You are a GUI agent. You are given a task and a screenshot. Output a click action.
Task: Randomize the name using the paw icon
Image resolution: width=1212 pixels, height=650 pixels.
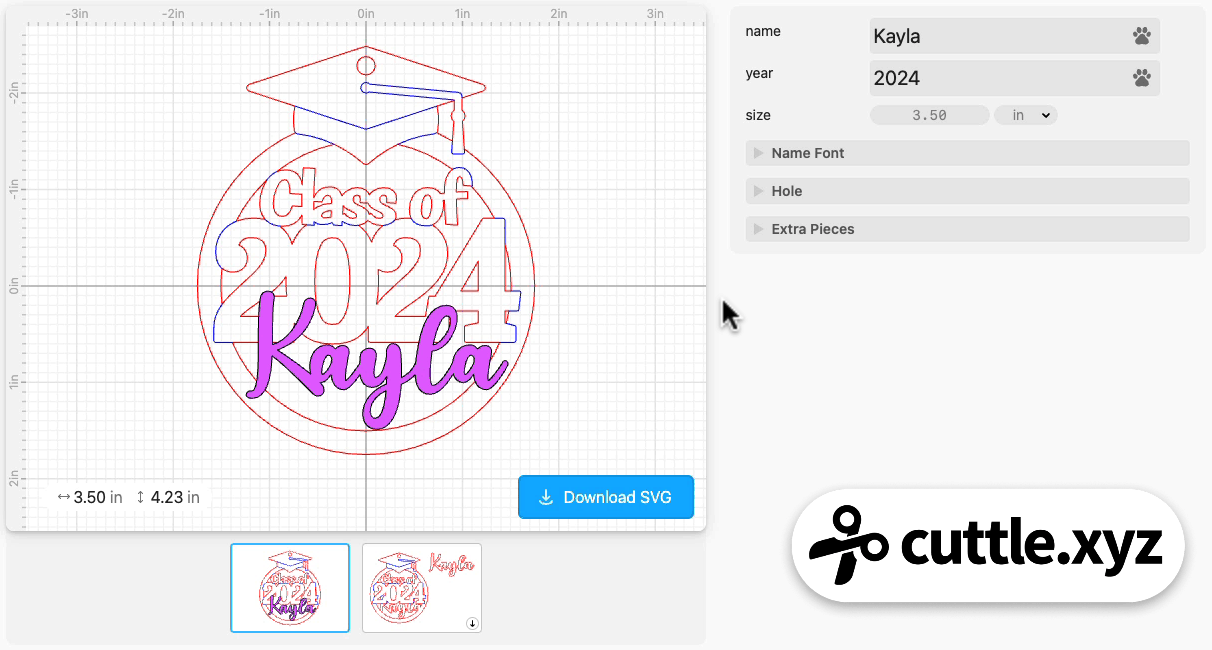pyautogui.click(x=1144, y=35)
